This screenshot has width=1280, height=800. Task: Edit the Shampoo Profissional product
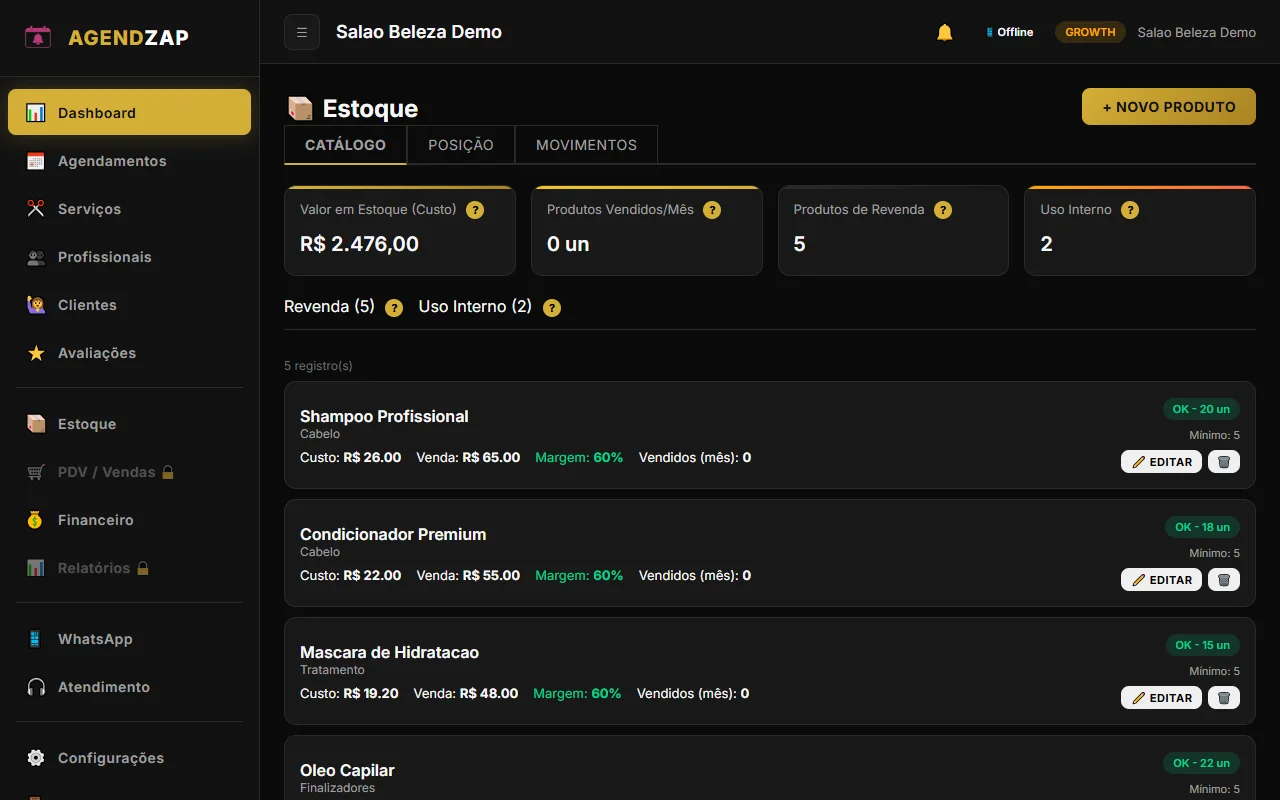(1161, 461)
